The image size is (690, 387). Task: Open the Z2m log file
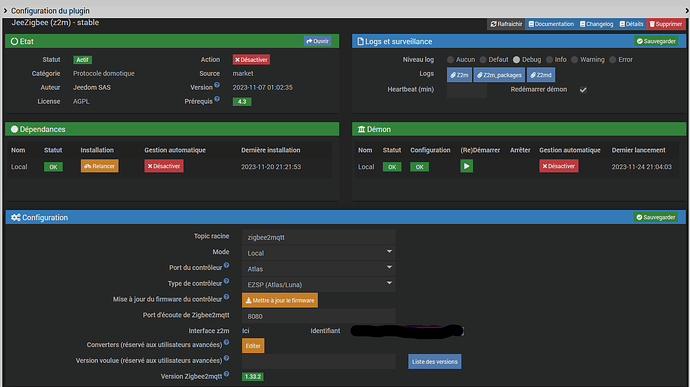pos(459,75)
